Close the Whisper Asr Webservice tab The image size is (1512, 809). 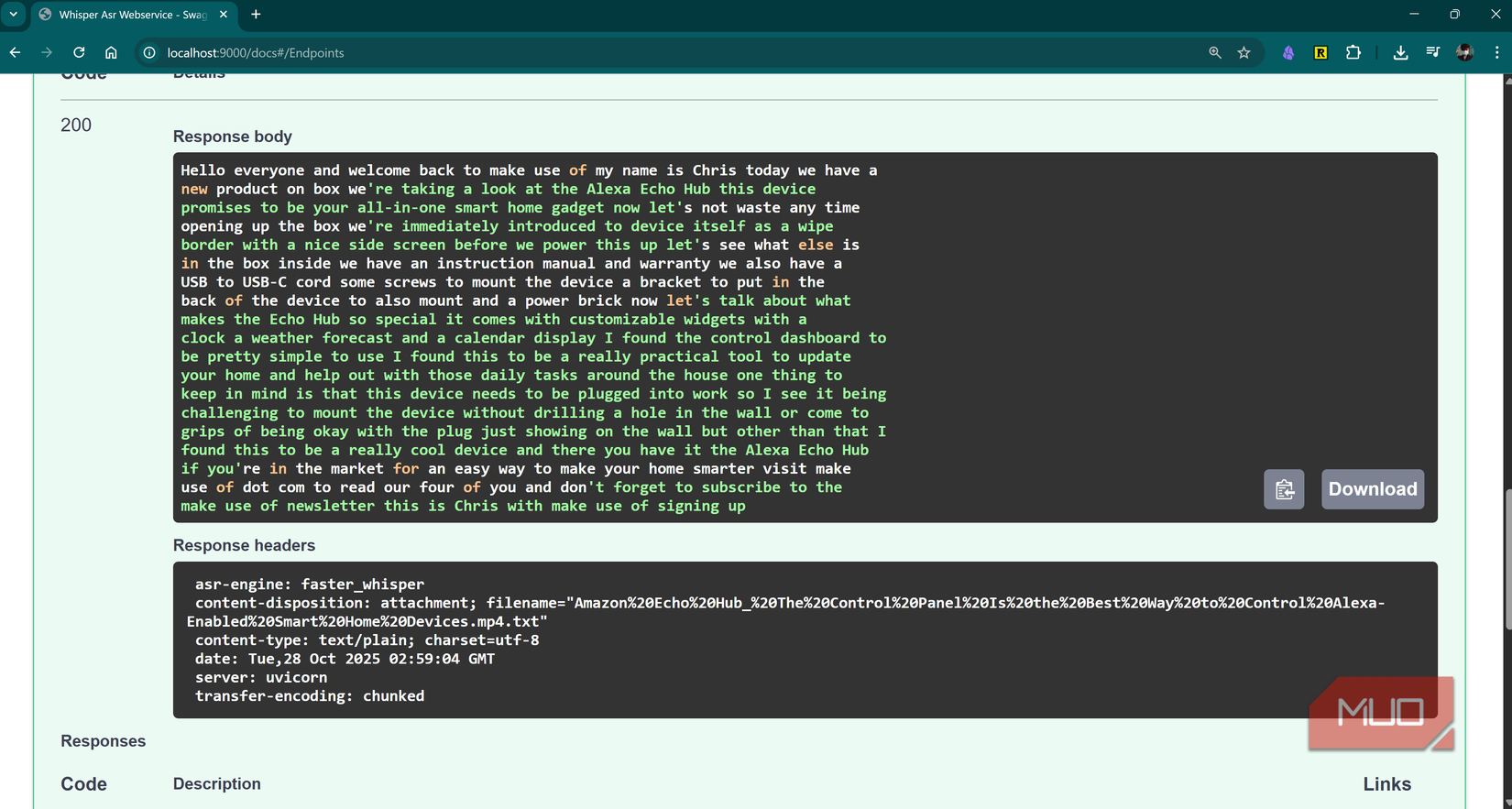click(225, 15)
